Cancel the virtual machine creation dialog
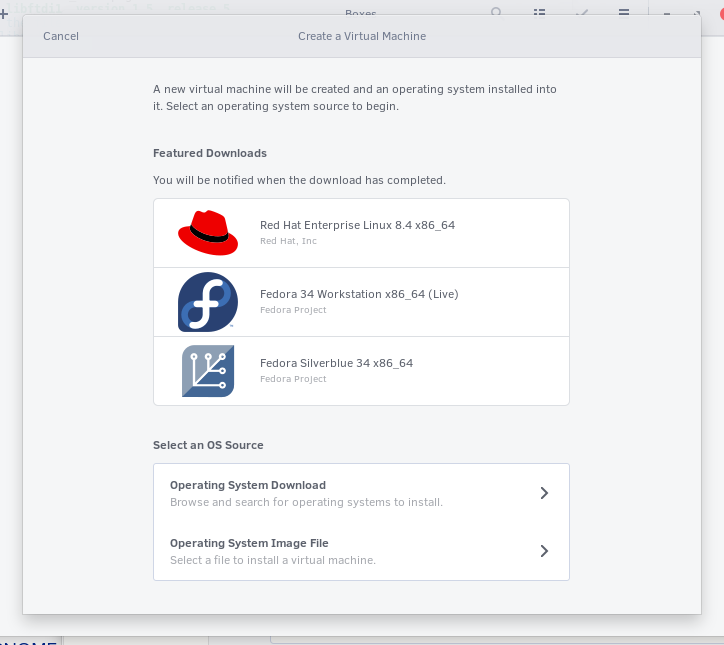724x645 pixels. [61, 36]
